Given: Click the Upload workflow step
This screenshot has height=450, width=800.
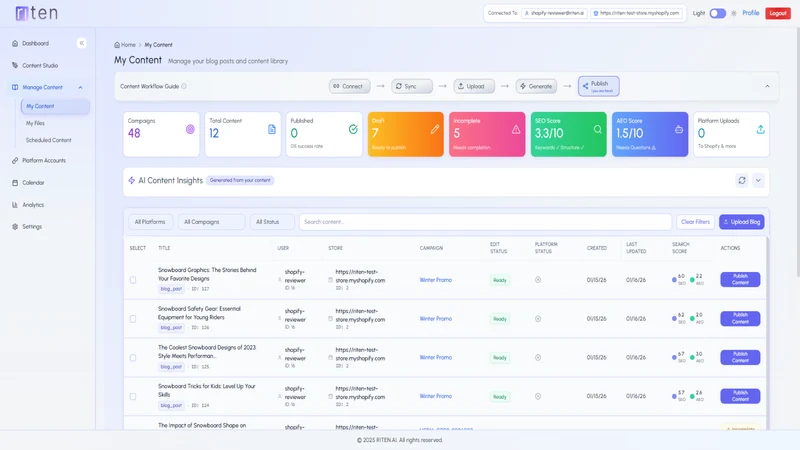Looking at the screenshot, I should pyautogui.click(x=474, y=86).
